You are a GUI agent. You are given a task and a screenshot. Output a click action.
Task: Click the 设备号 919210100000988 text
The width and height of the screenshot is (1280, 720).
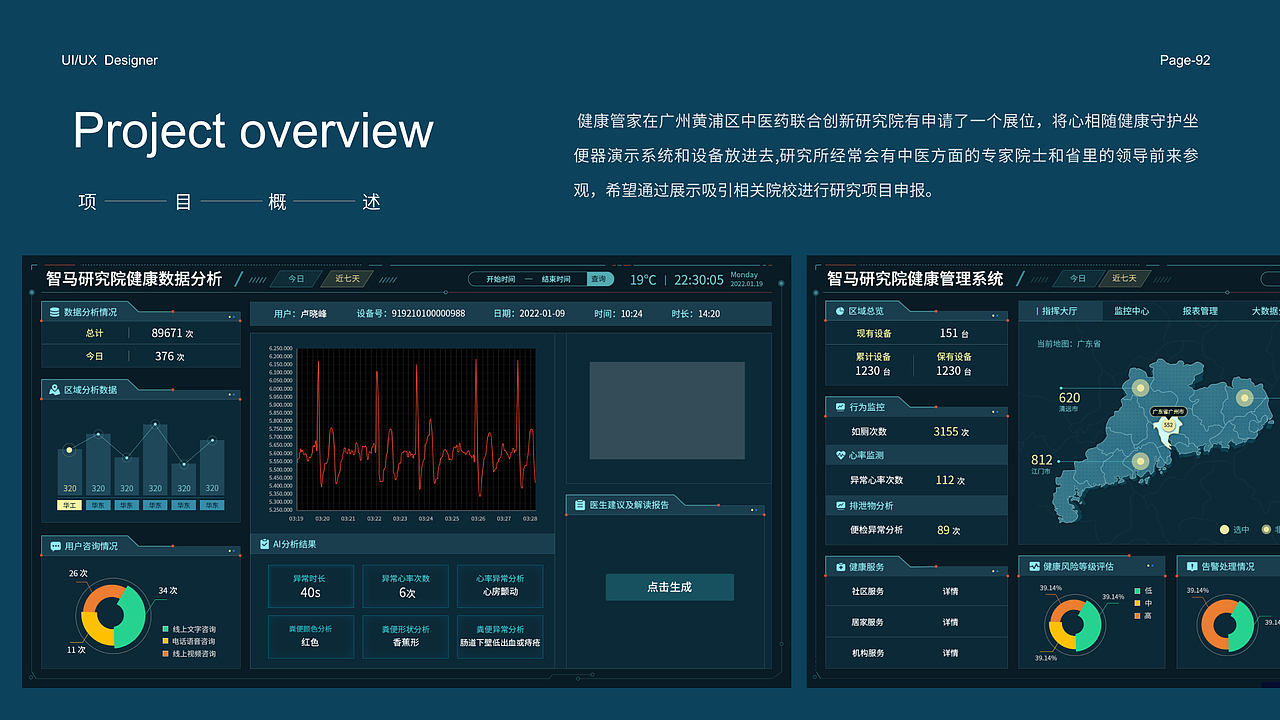coord(411,314)
